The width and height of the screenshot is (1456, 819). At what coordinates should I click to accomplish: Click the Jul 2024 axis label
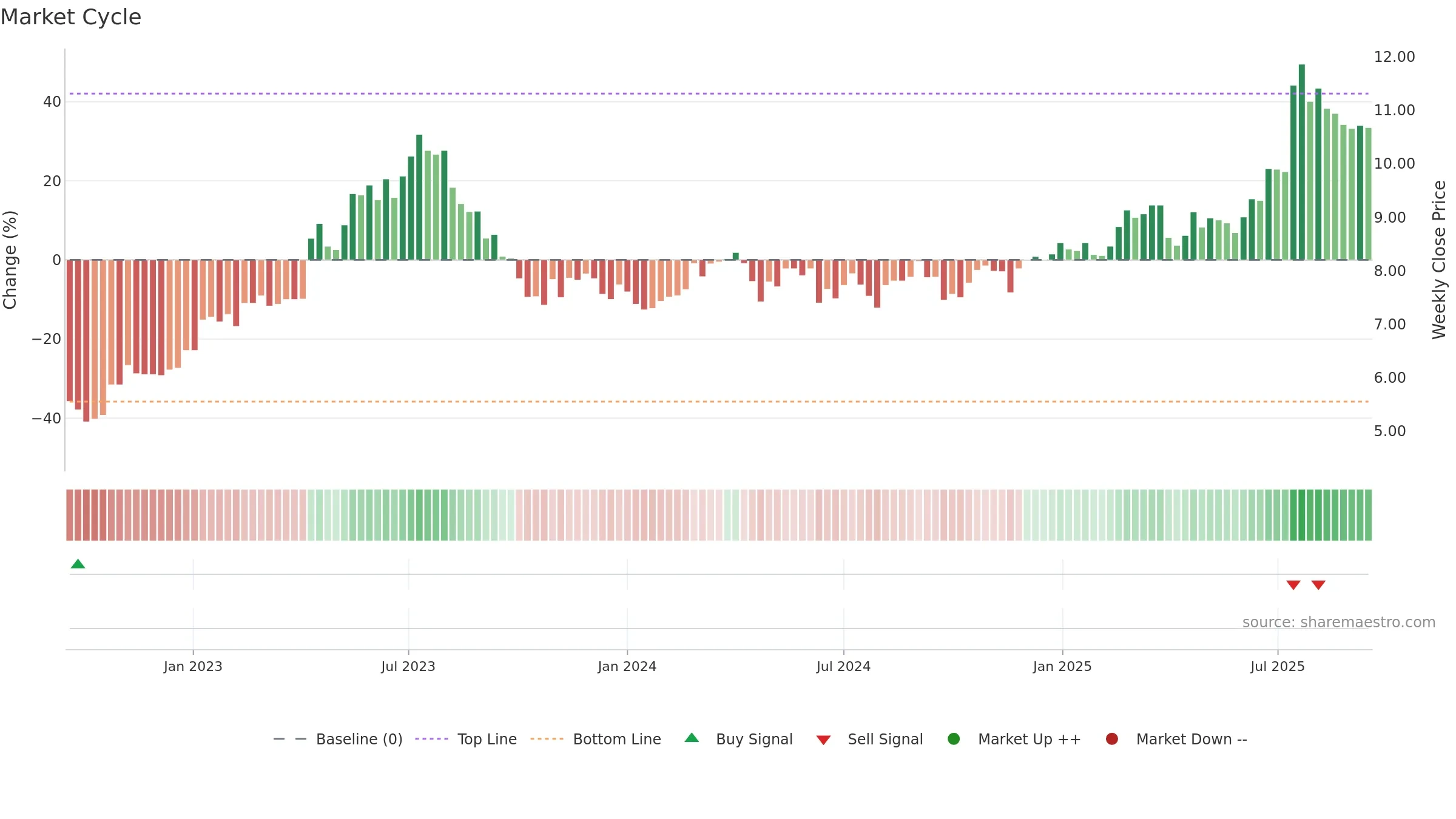tap(843, 667)
